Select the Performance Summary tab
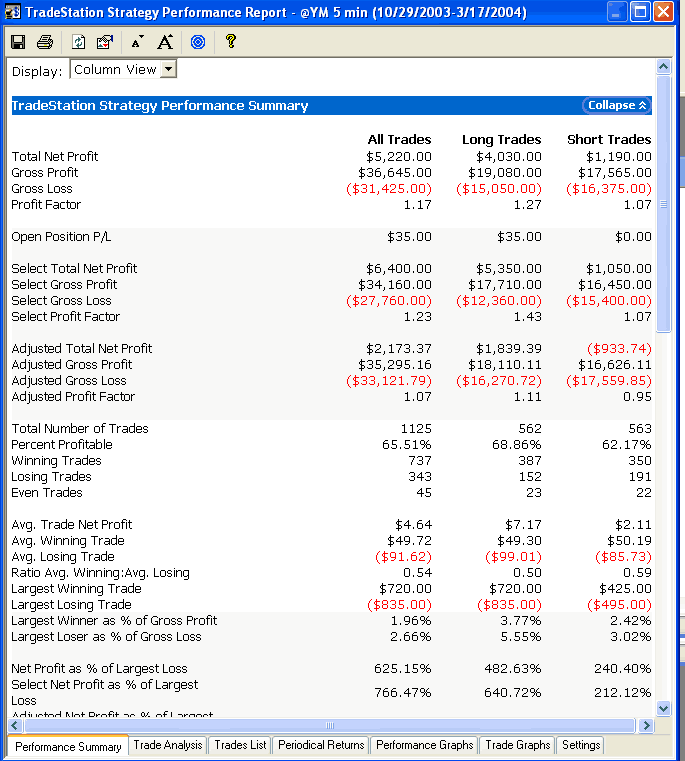This screenshot has width=685, height=761. (x=68, y=746)
